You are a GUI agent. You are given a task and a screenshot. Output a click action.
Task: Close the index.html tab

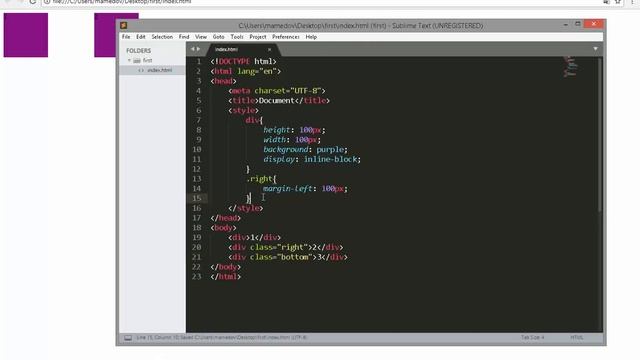tap(269, 49)
